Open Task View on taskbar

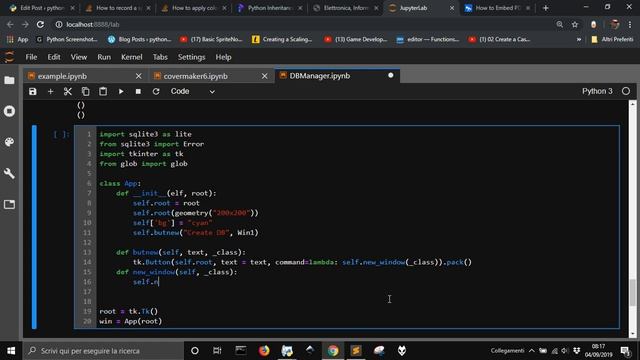click(x=217, y=351)
